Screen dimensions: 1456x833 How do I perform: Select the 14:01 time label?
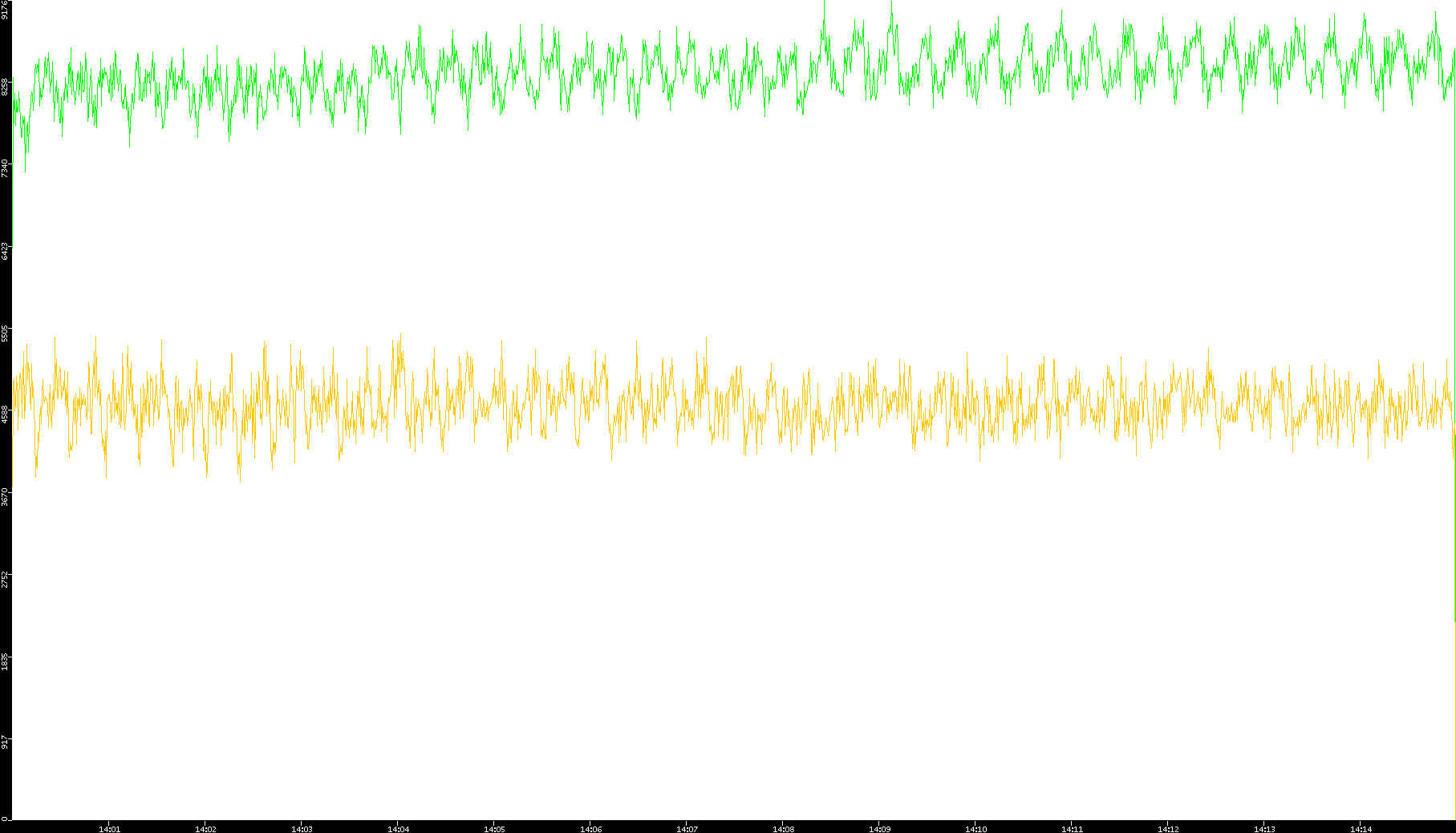tap(109, 829)
